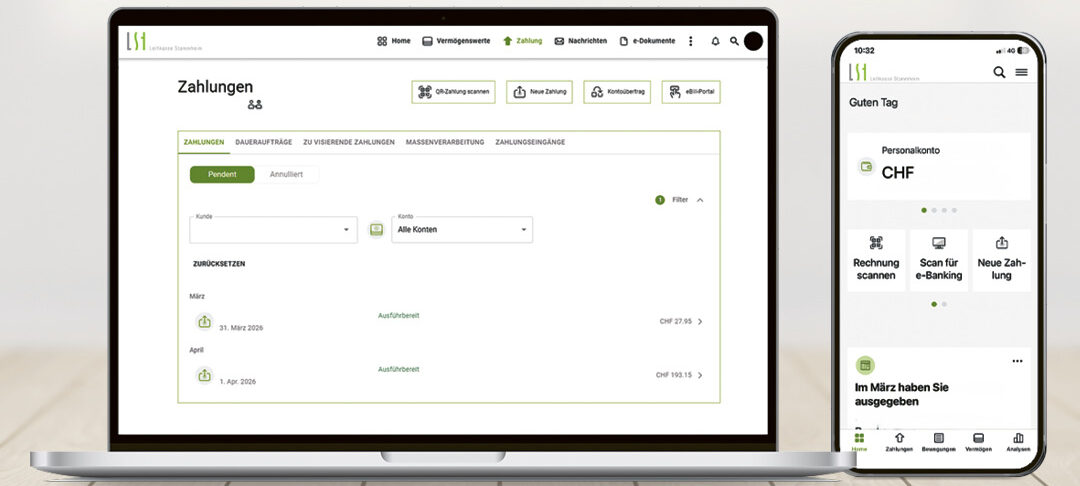Tap Neue Zahlung tile on phone

click(1001, 260)
